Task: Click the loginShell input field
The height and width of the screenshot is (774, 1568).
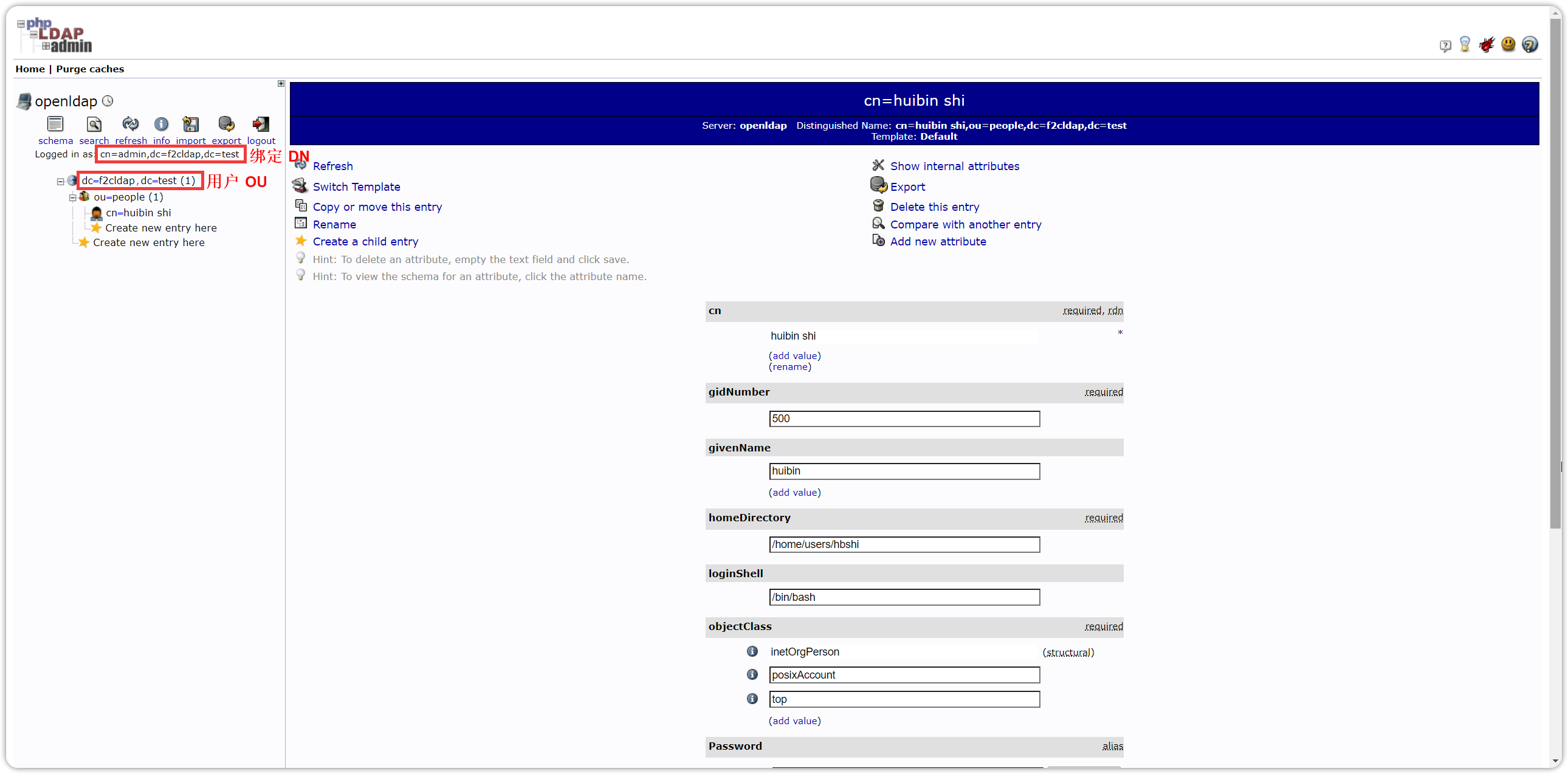Action: (904, 598)
